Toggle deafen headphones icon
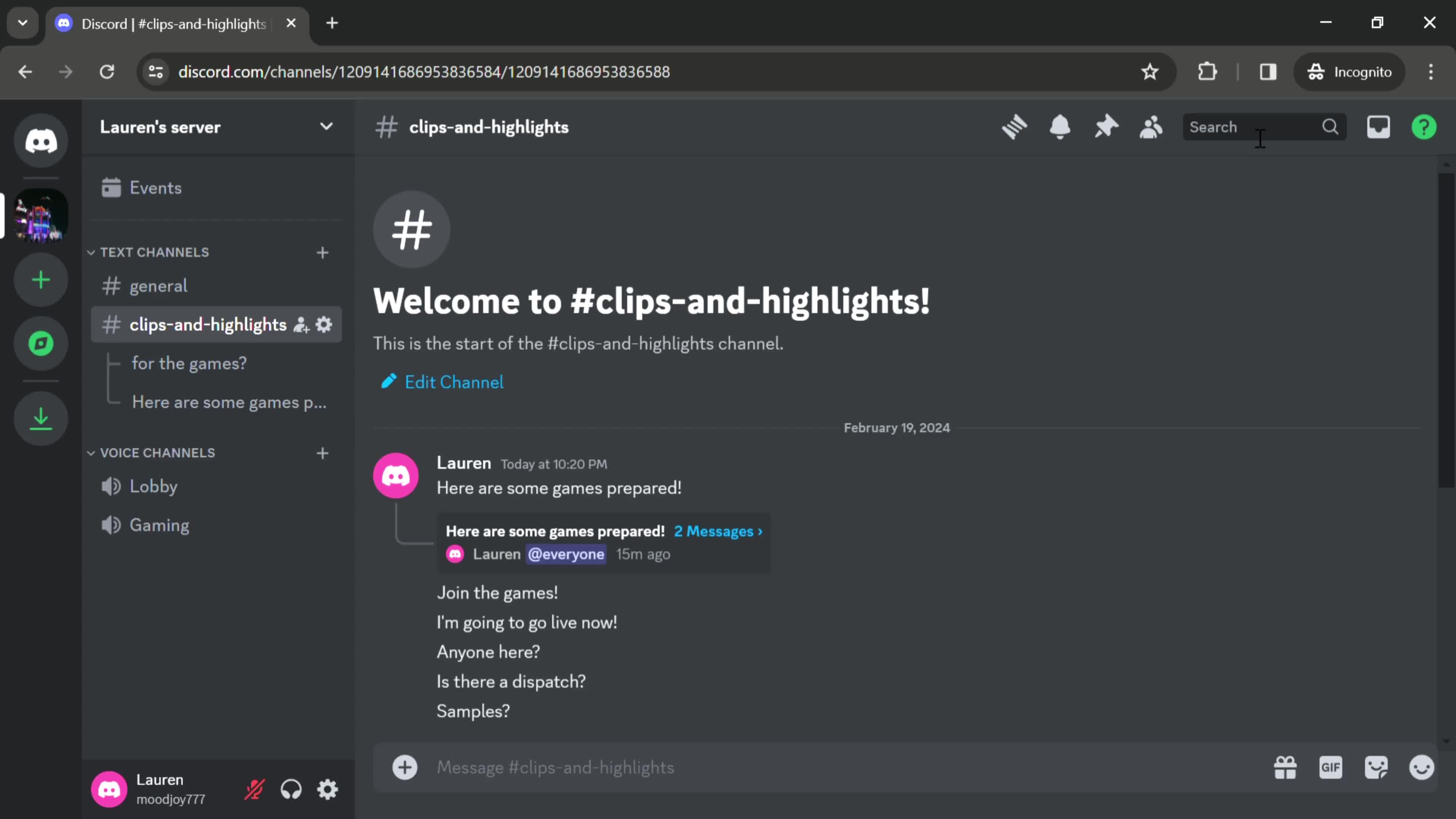The width and height of the screenshot is (1456, 819). 291,789
